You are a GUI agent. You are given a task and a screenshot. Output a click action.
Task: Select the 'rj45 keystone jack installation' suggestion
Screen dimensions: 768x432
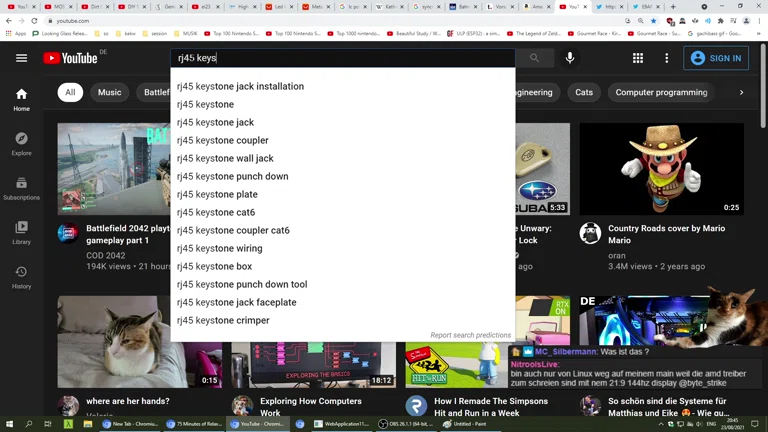point(240,86)
